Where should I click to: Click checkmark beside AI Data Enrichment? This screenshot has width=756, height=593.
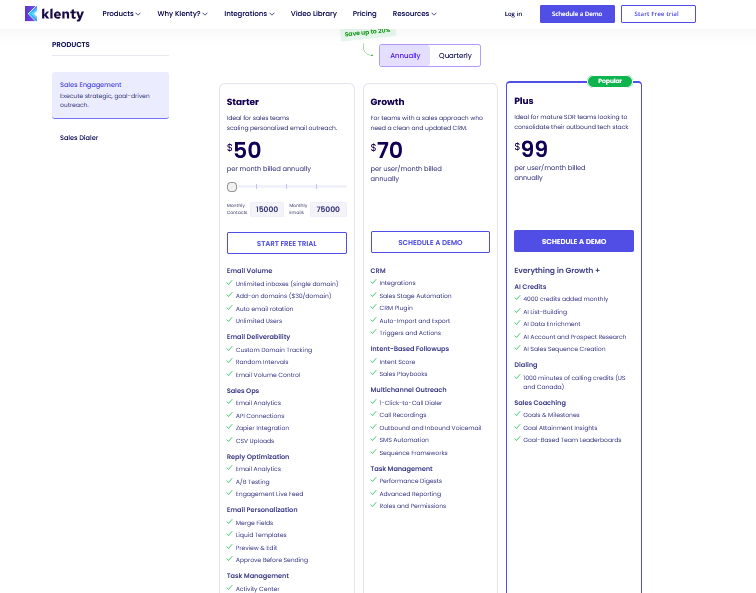(x=517, y=323)
